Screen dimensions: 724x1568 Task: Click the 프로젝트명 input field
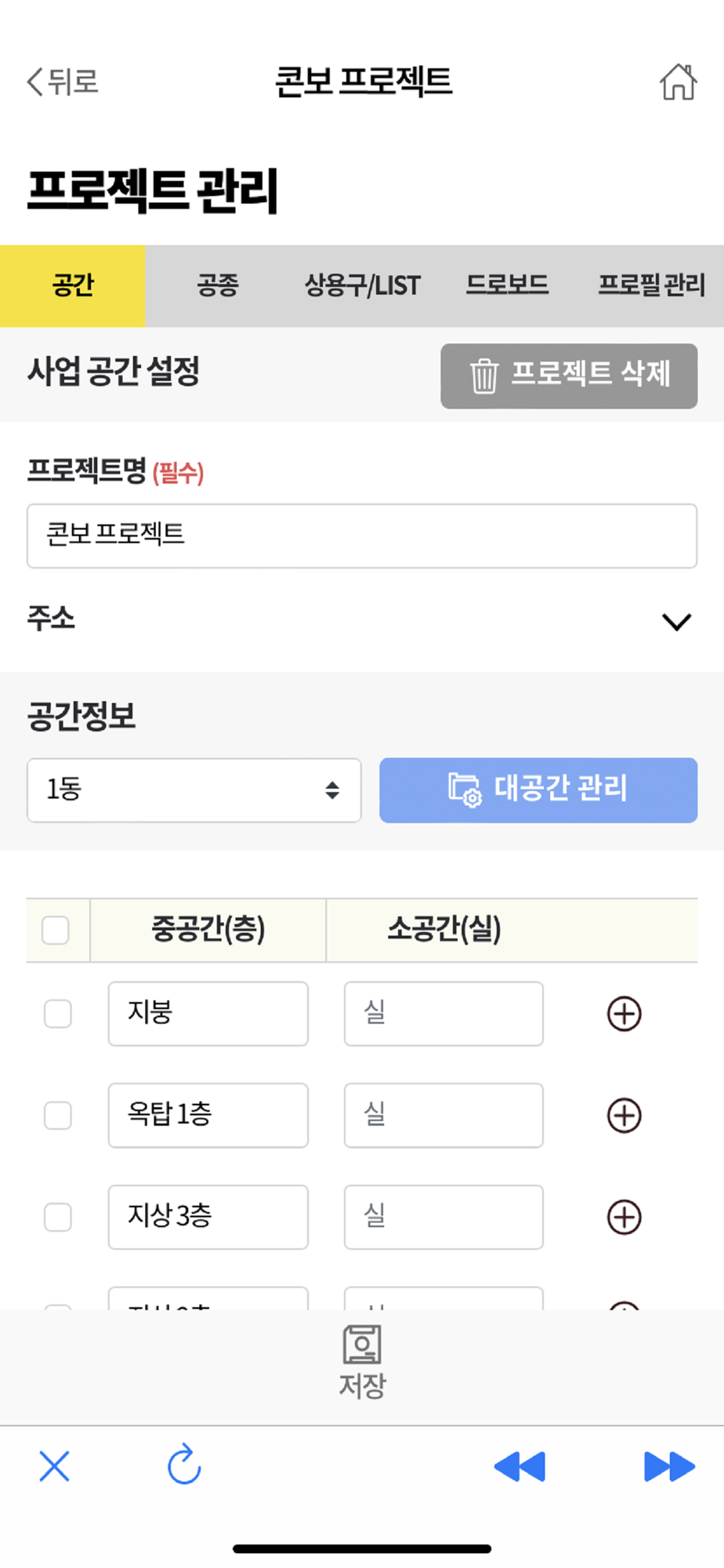(x=361, y=535)
